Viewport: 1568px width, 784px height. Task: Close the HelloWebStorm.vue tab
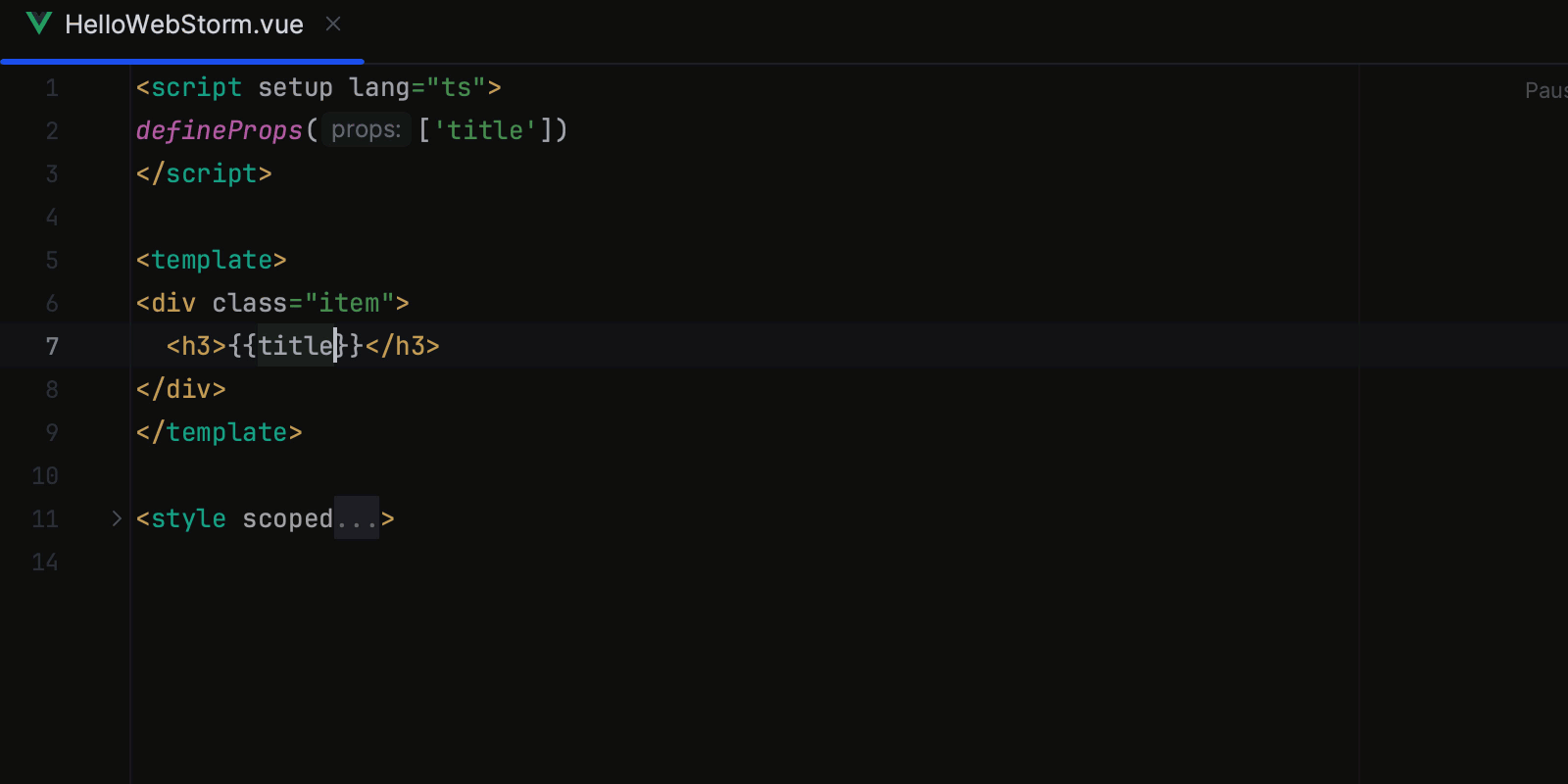pos(333,24)
